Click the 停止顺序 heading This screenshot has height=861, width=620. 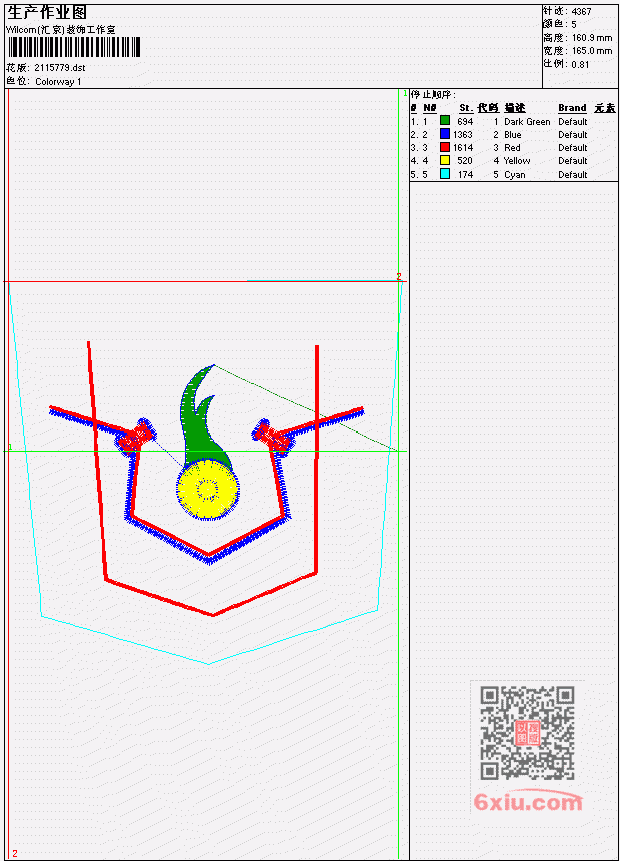click(x=433, y=94)
